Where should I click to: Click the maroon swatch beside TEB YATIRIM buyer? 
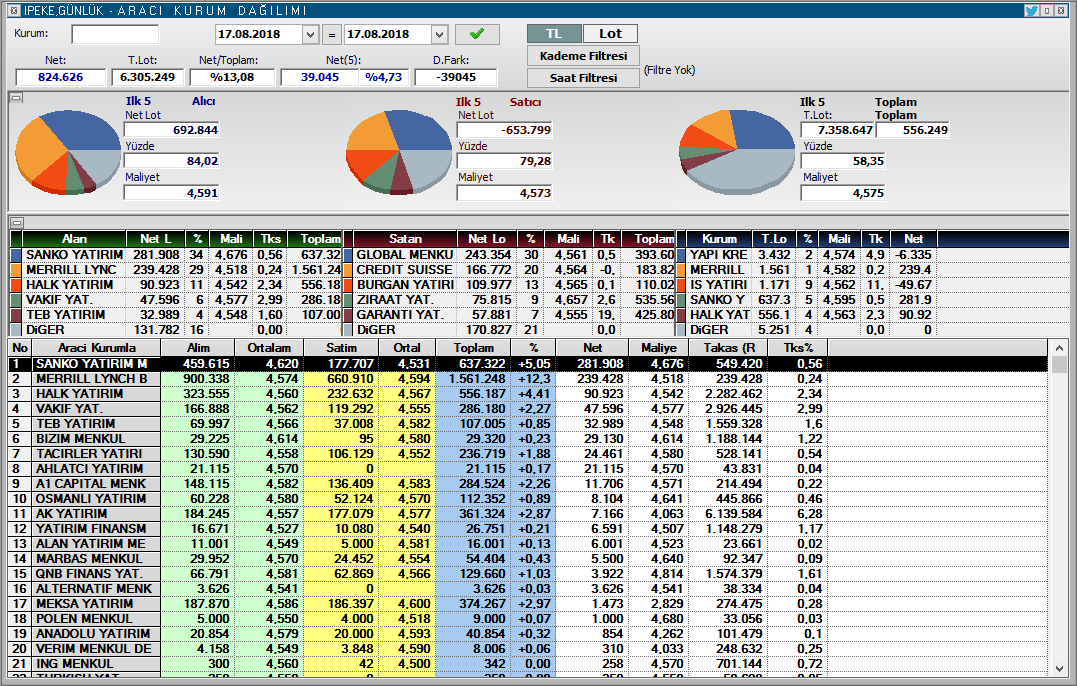pos(16,315)
